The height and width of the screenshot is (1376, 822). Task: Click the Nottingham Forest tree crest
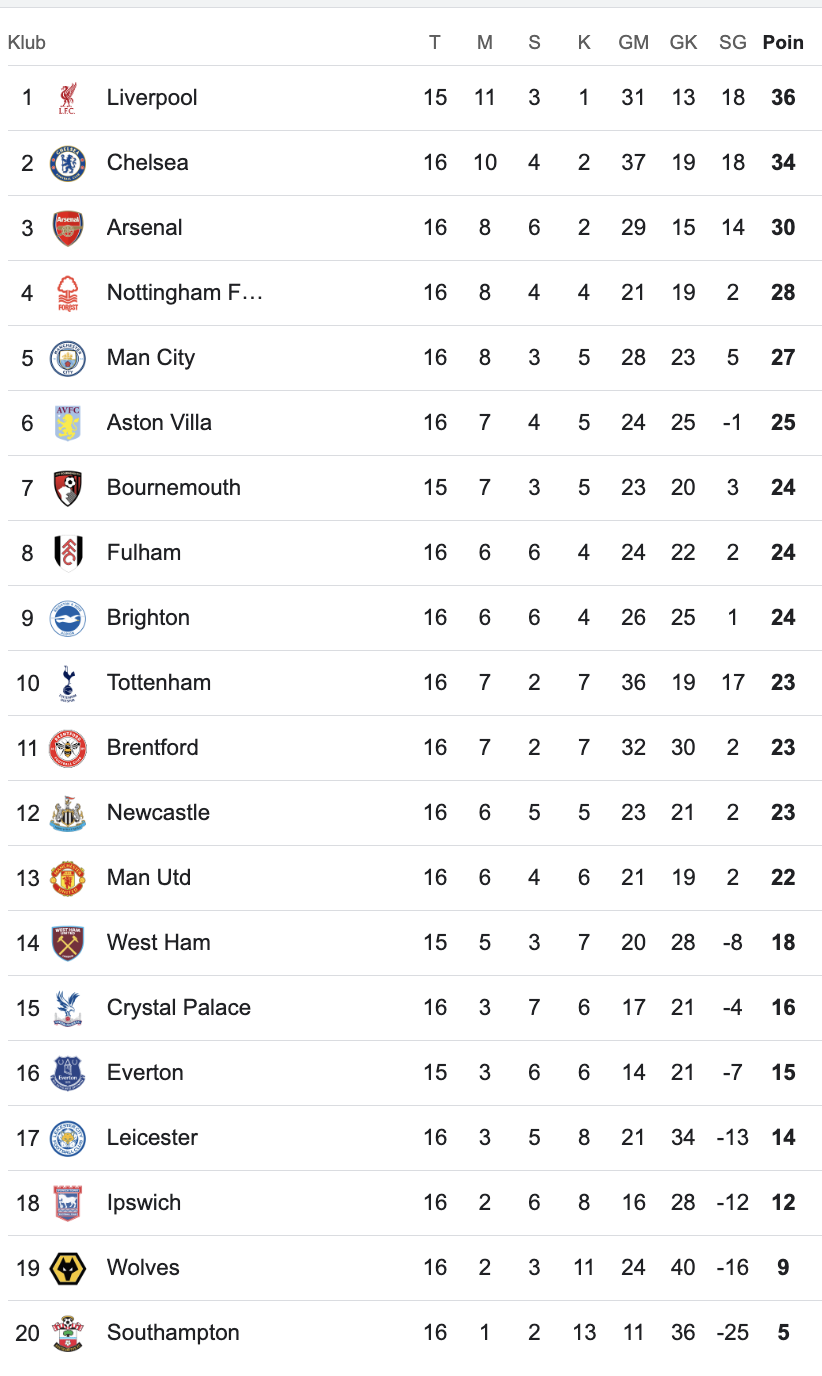[67, 293]
